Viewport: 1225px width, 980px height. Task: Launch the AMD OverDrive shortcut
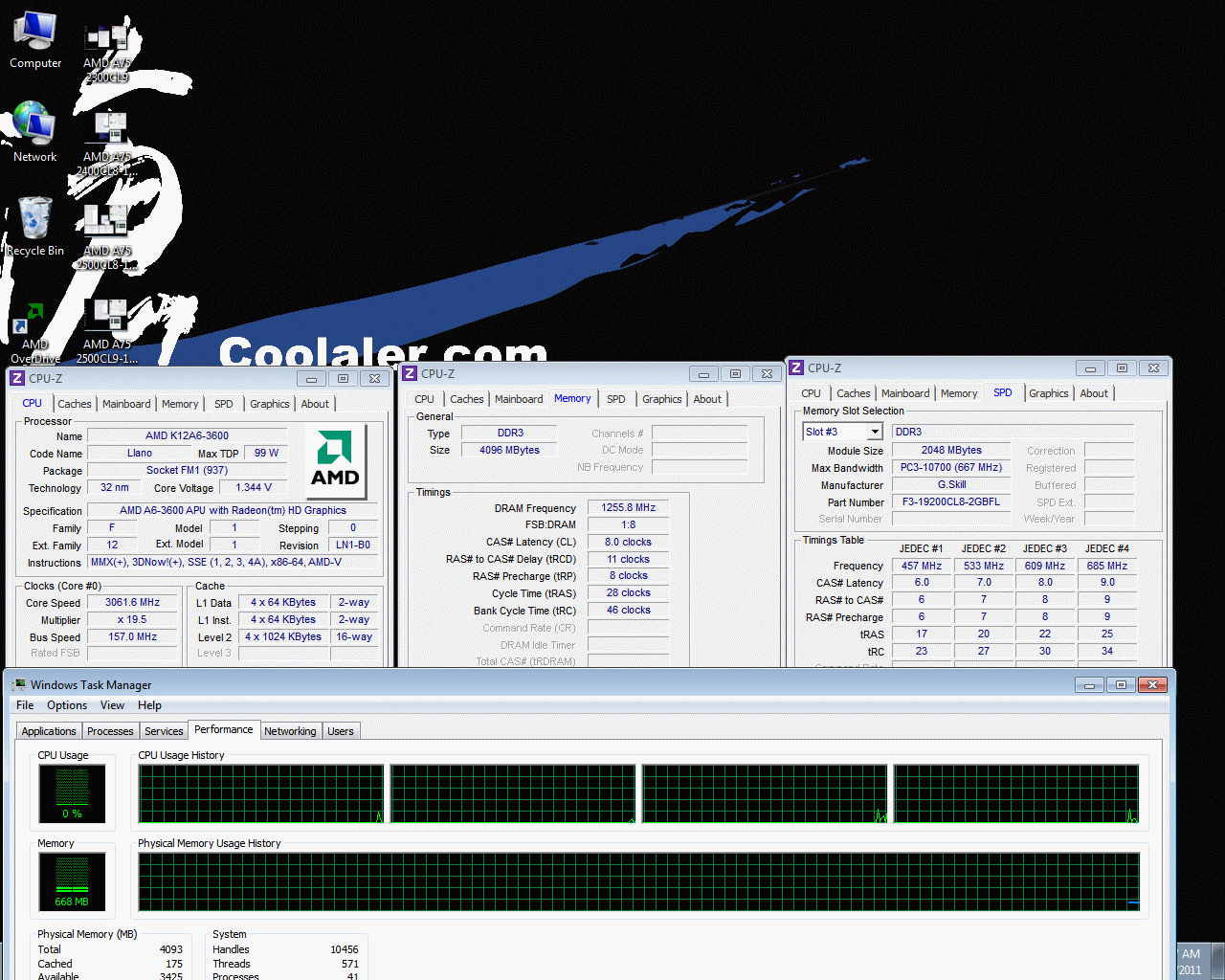[x=35, y=333]
